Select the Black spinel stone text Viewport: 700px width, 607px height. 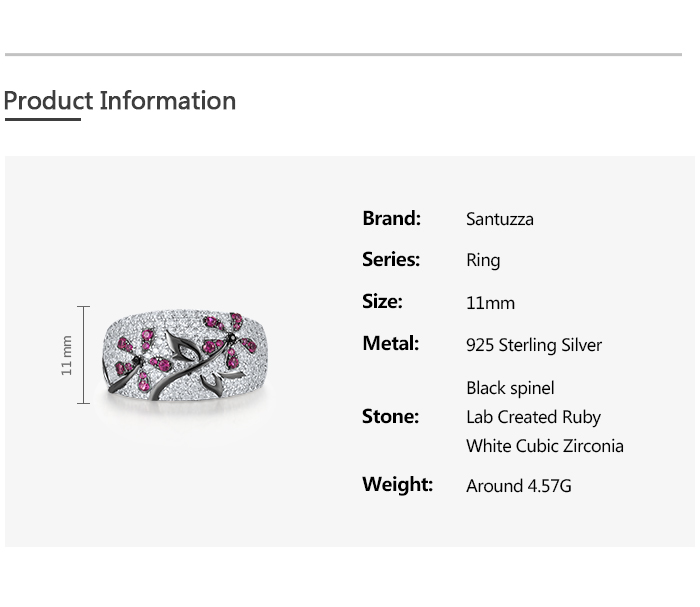[x=510, y=388]
